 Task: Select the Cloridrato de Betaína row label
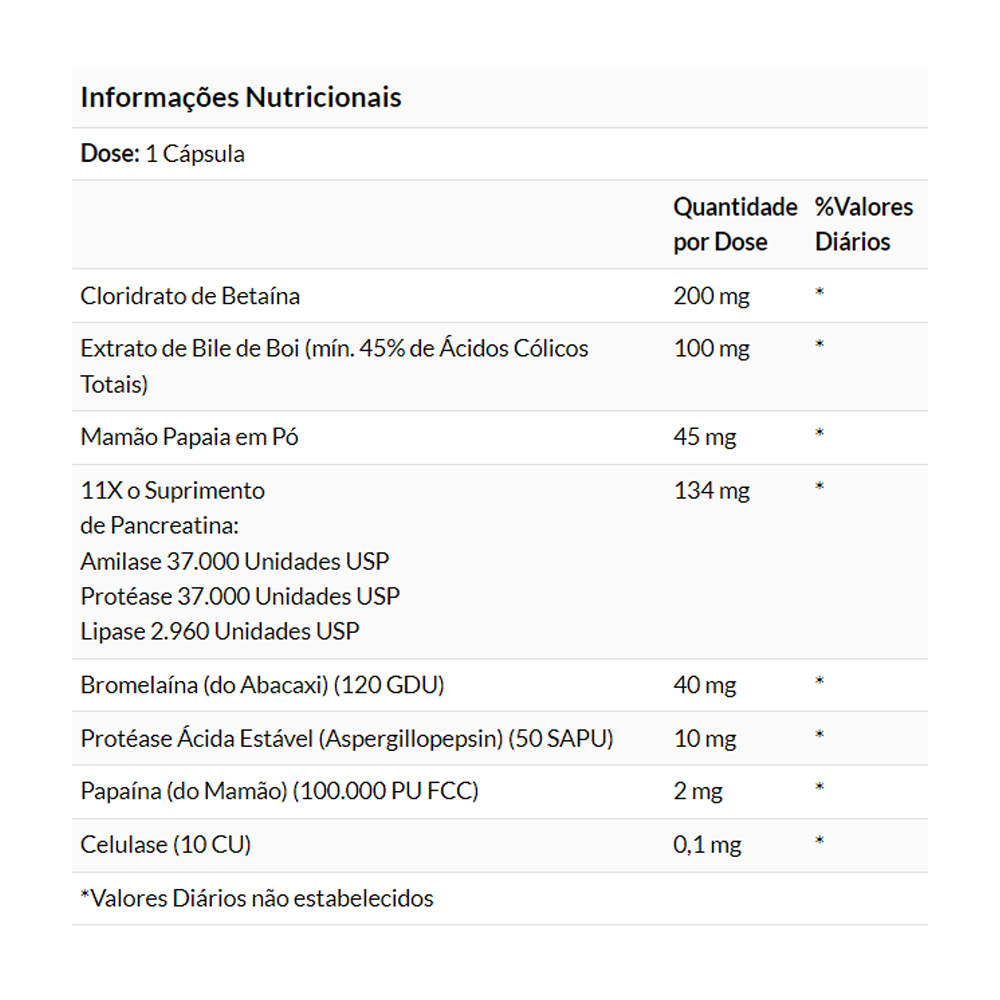tap(190, 297)
